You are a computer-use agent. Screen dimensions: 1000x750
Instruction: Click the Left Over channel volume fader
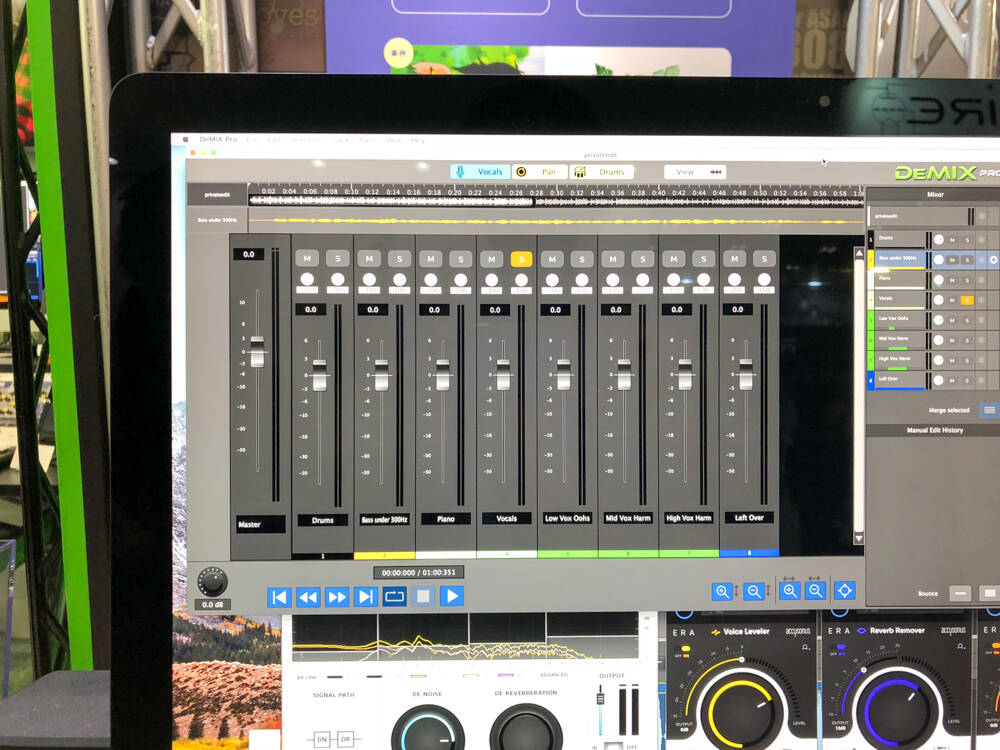[x=746, y=374]
